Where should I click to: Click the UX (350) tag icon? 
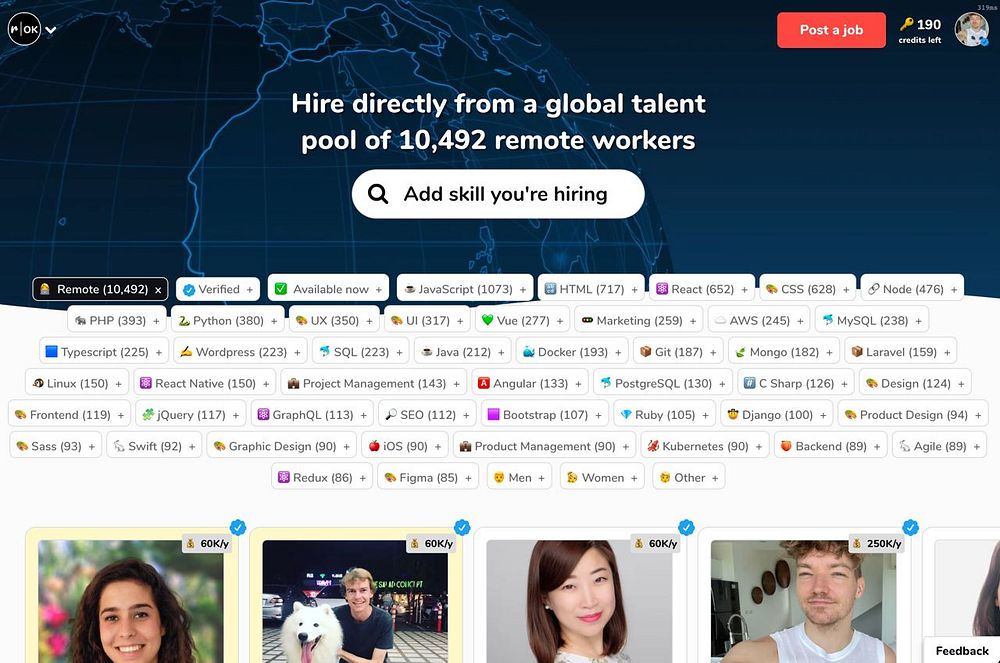tap(302, 321)
